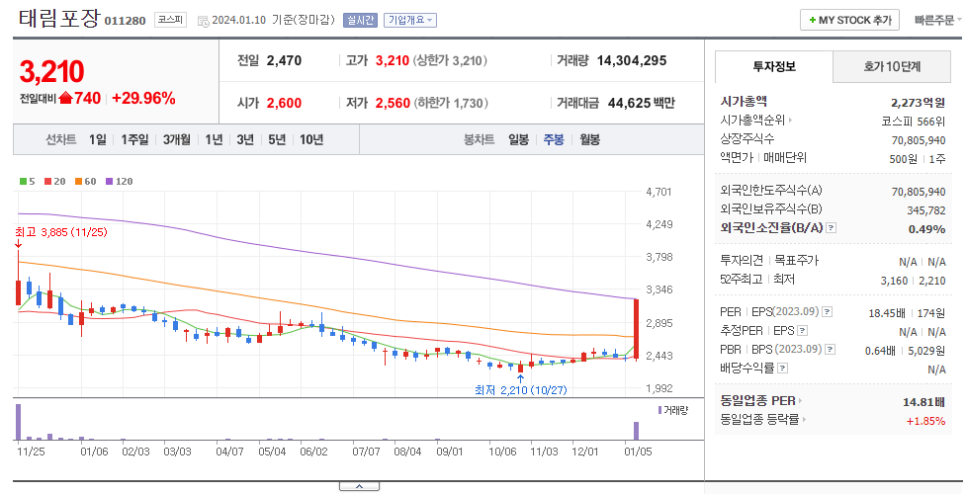Switch to the 투자정보 tab
The height and width of the screenshot is (494, 966).
[774, 67]
